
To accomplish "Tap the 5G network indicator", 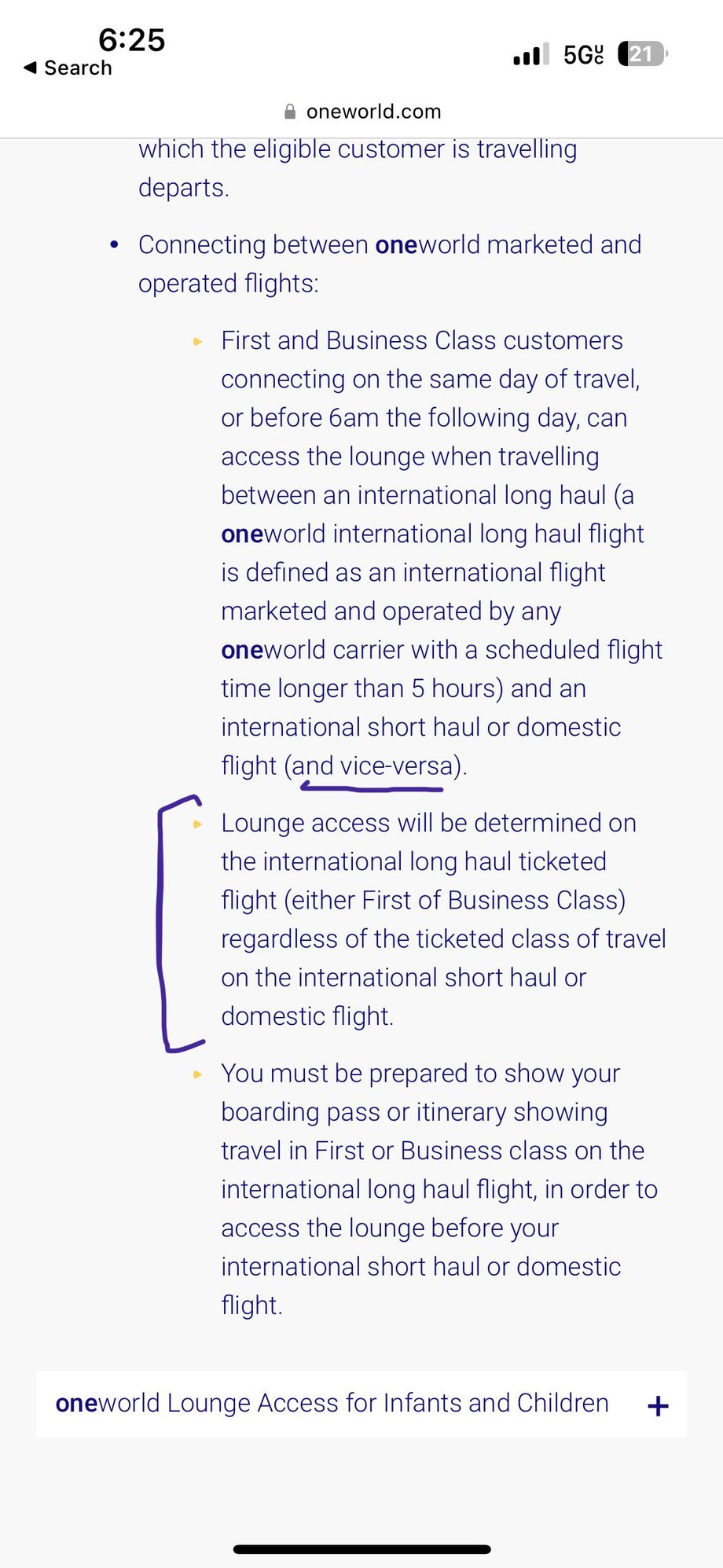I will point(583,55).
